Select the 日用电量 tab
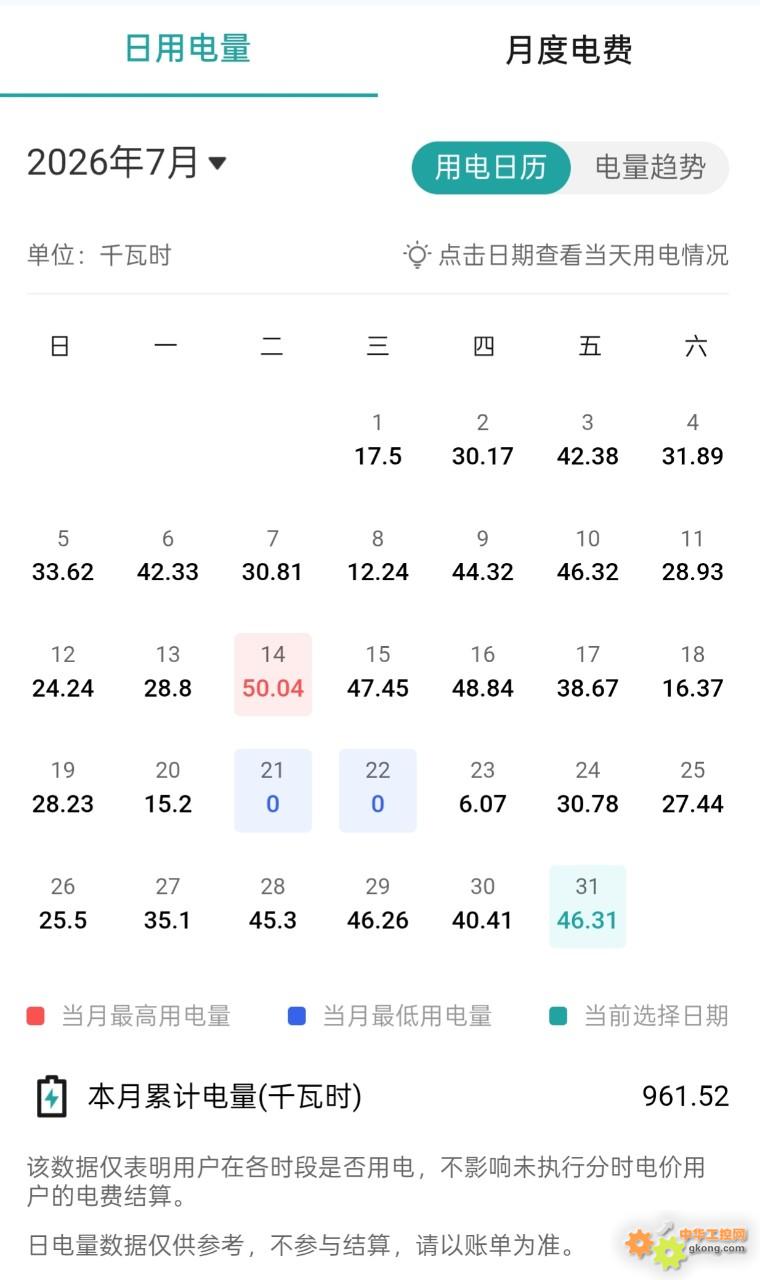 [188, 48]
